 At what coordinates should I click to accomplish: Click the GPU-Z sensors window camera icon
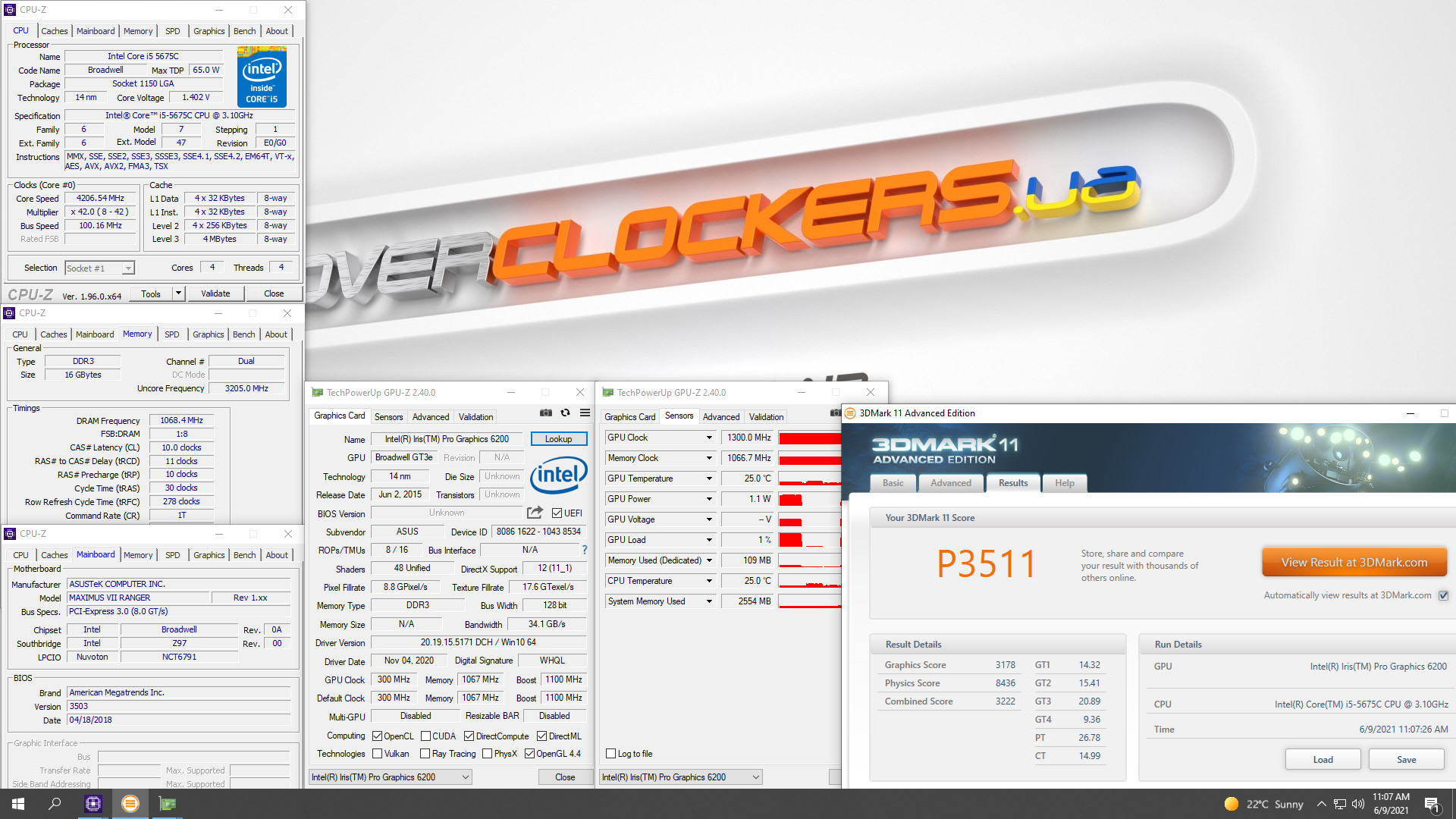pos(835,413)
